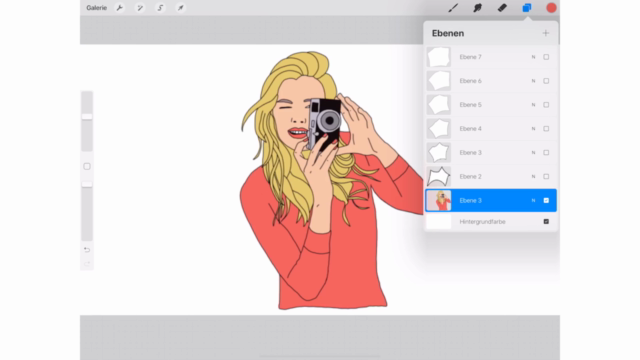Select the Ebene 6 layer thumbnail
Viewport: 640px width, 360px height.
(x=439, y=81)
